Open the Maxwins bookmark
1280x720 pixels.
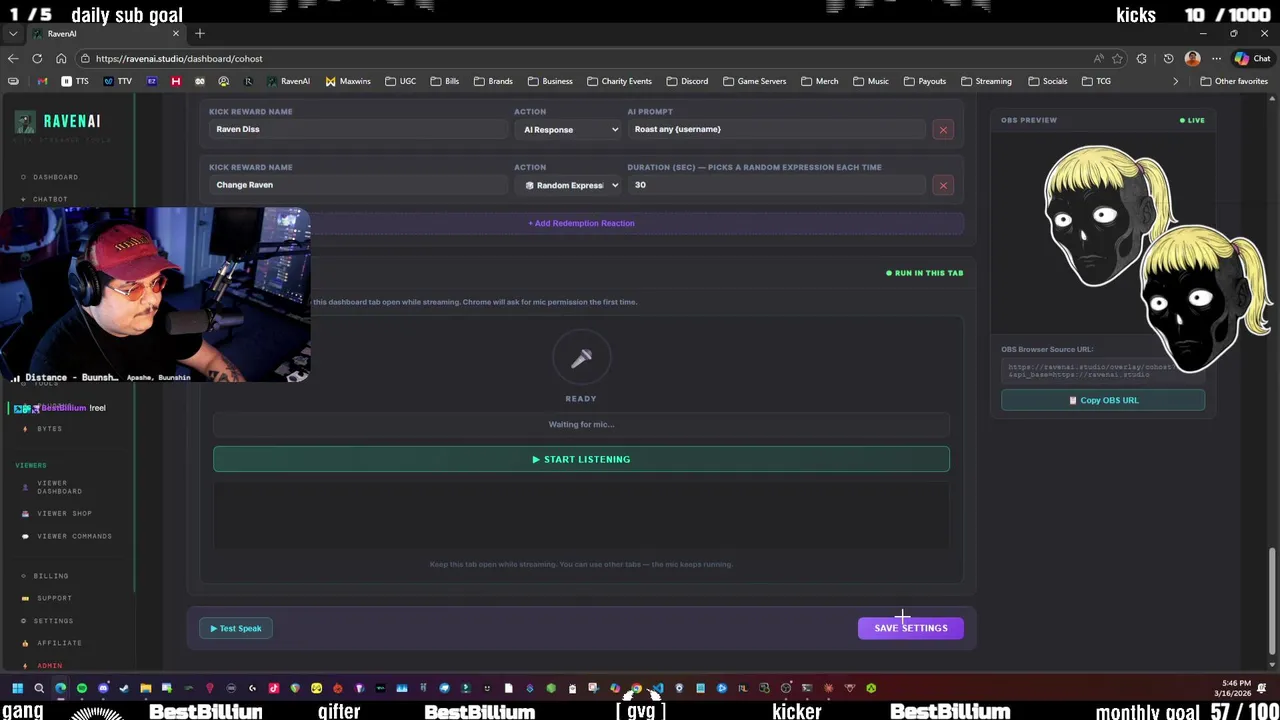click(x=348, y=81)
